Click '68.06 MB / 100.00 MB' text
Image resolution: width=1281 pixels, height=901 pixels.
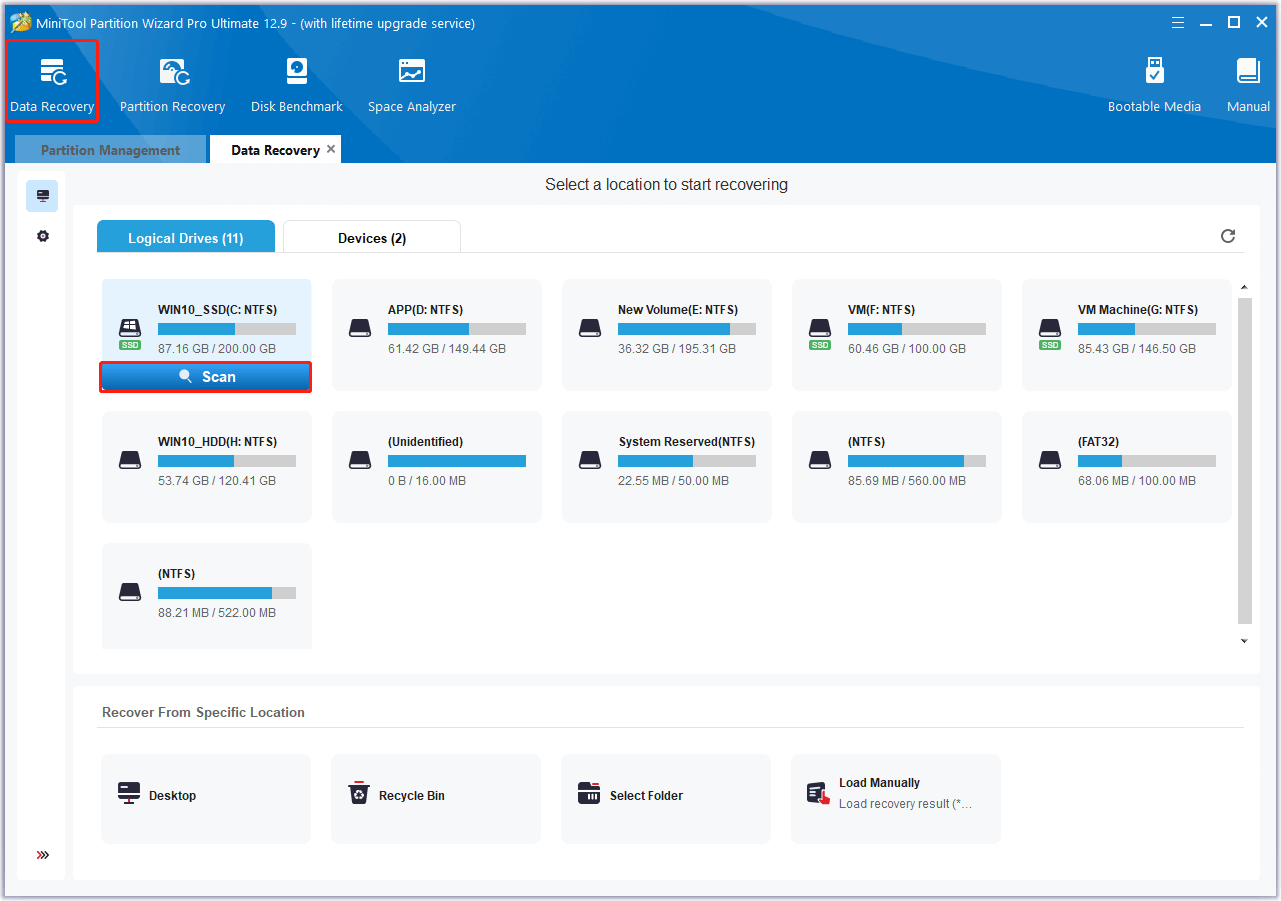1137,481
